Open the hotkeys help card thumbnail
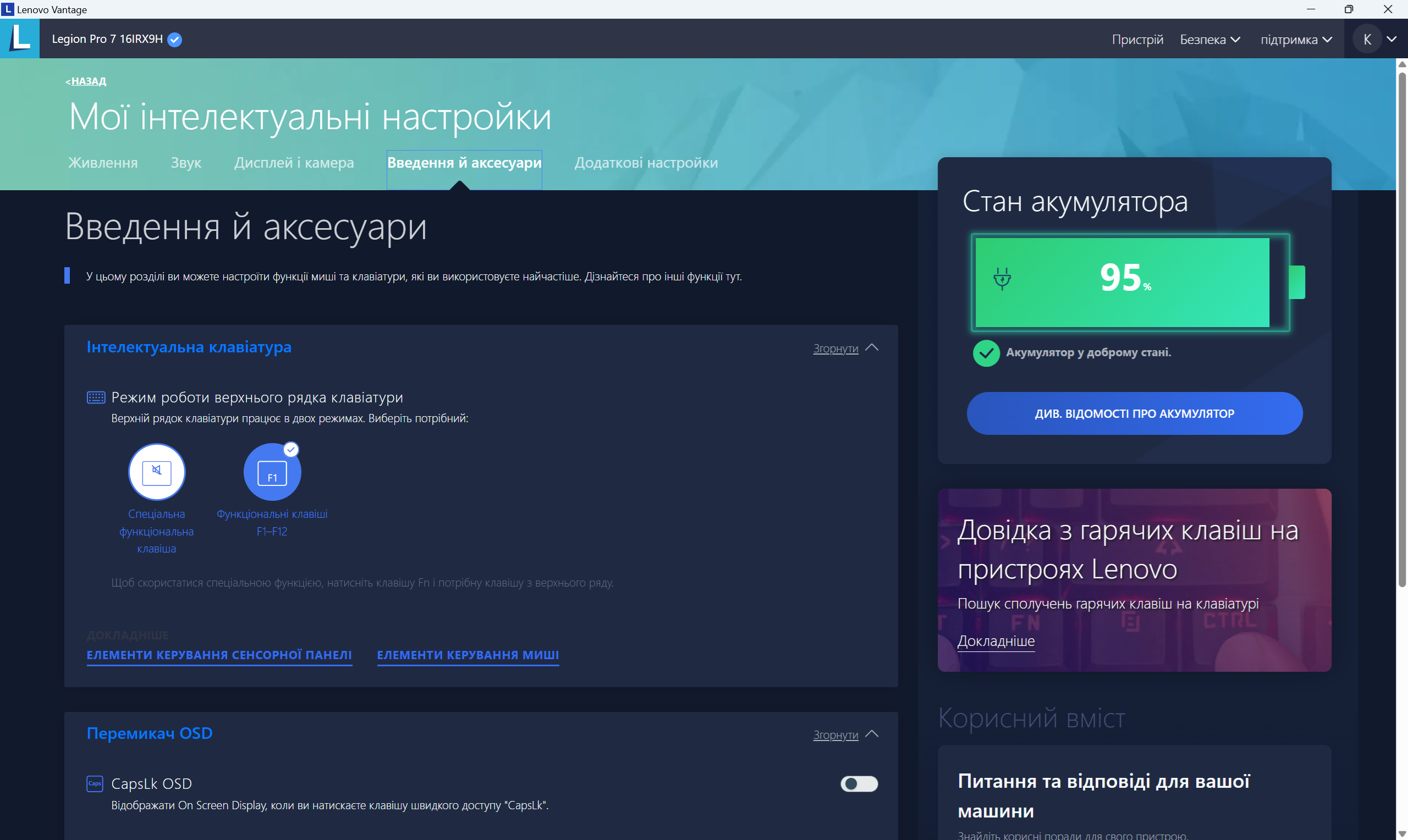Screen dimensions: 1408x840 tap(1135, 580)
